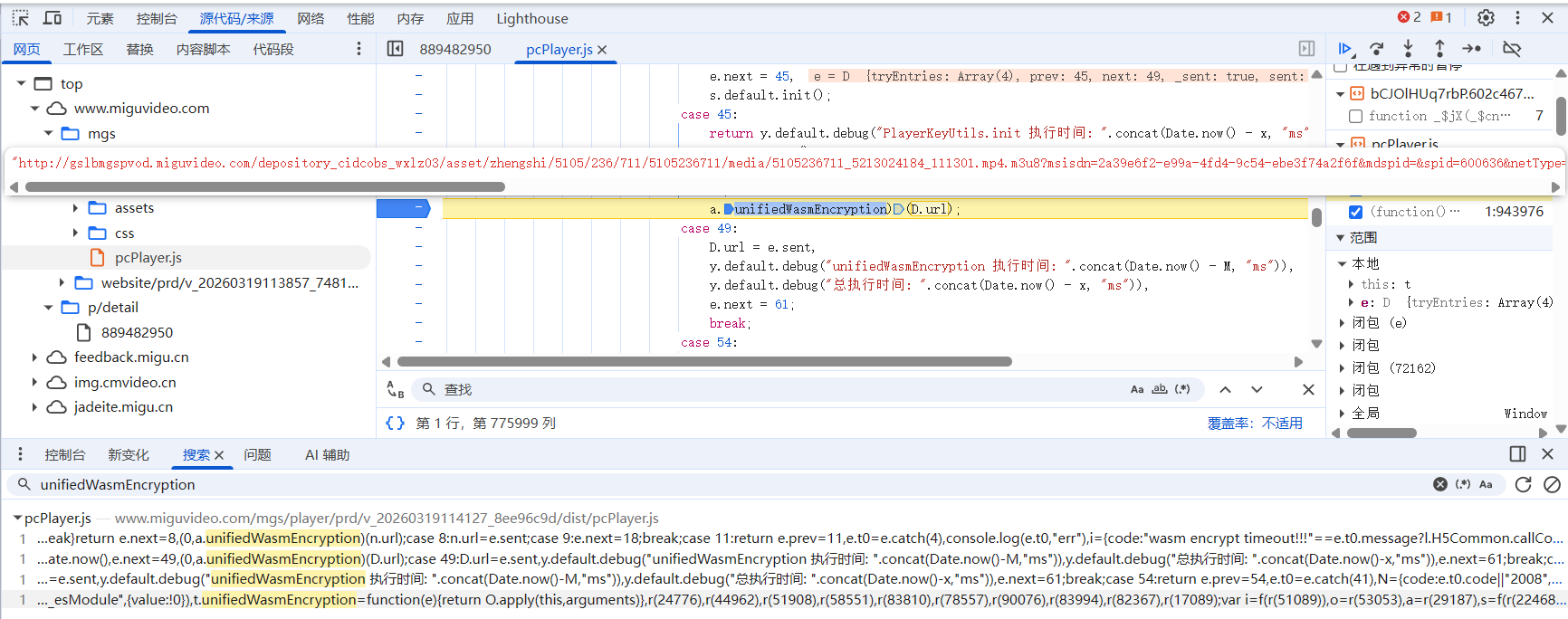This screenshot has width=1568, height=619.
Task: Go to next find match arrow
Action: pos(1257,390)
